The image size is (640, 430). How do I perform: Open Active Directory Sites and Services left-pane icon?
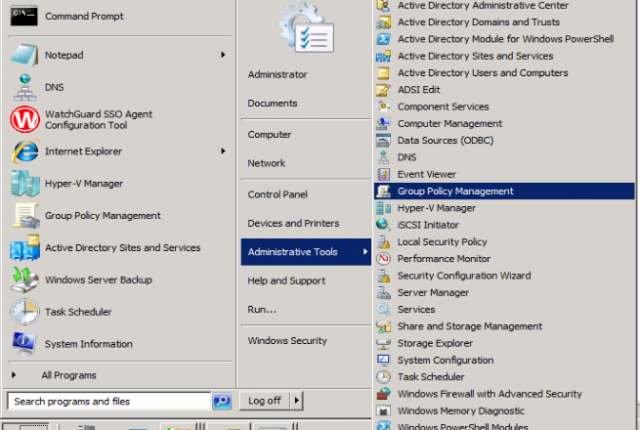pos(25,248)
